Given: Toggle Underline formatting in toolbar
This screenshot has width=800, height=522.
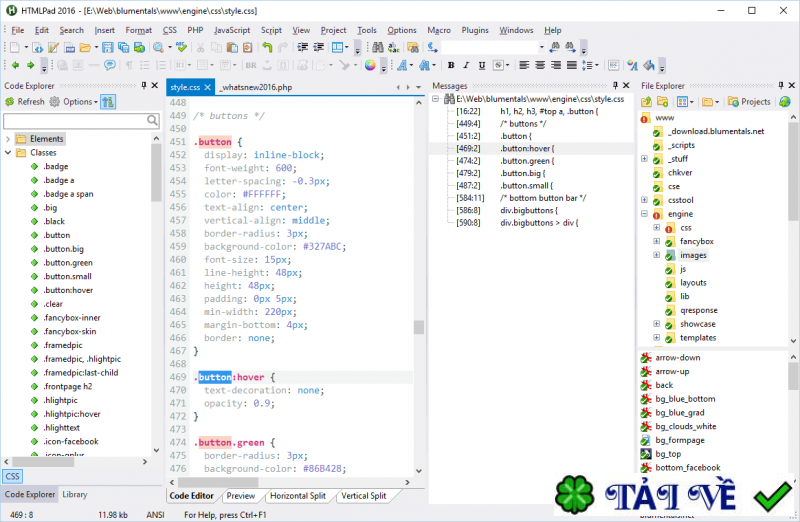Looking at the screenshot, I should coord(481,66).
